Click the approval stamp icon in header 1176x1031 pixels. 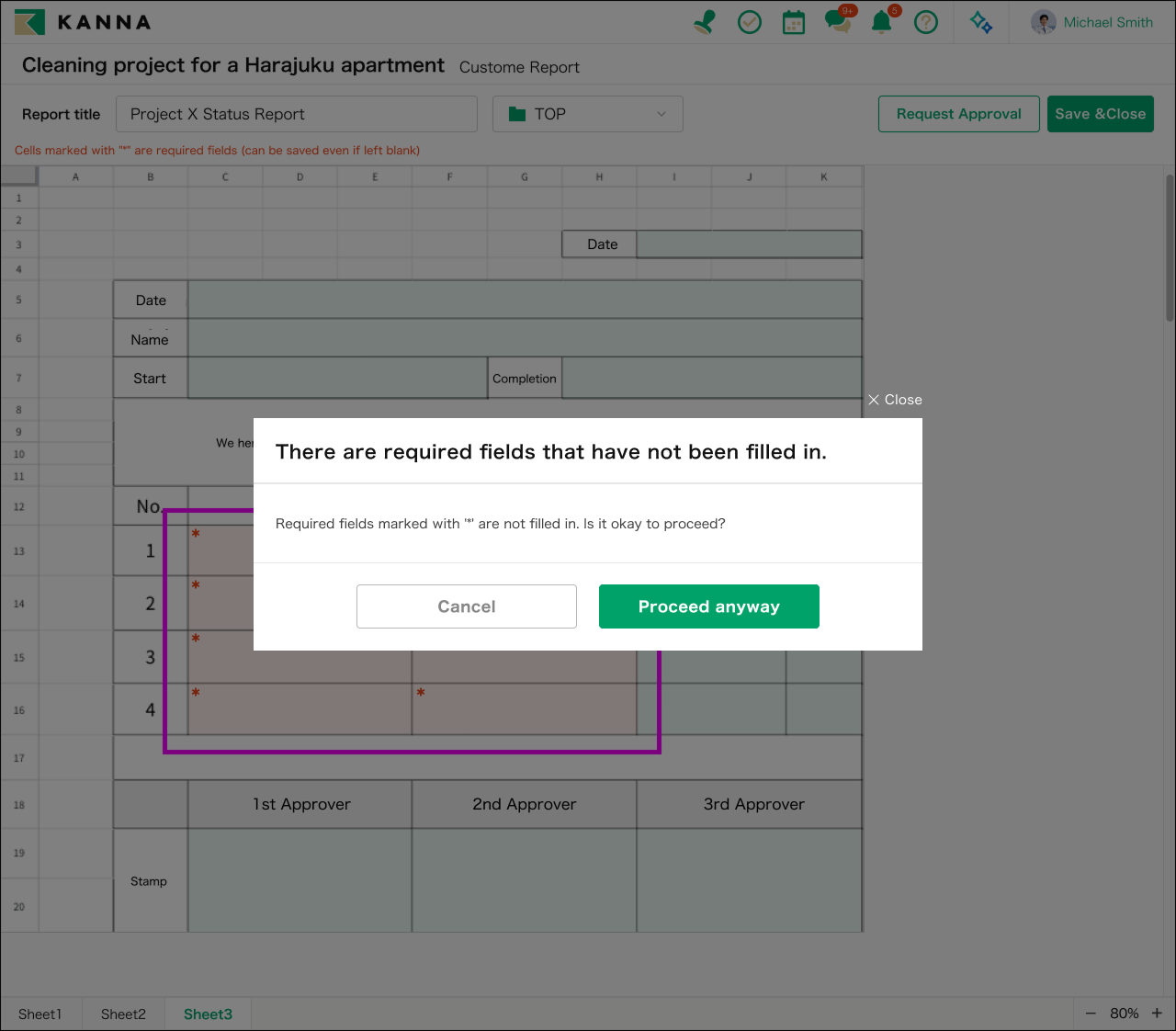coord(705,22)
